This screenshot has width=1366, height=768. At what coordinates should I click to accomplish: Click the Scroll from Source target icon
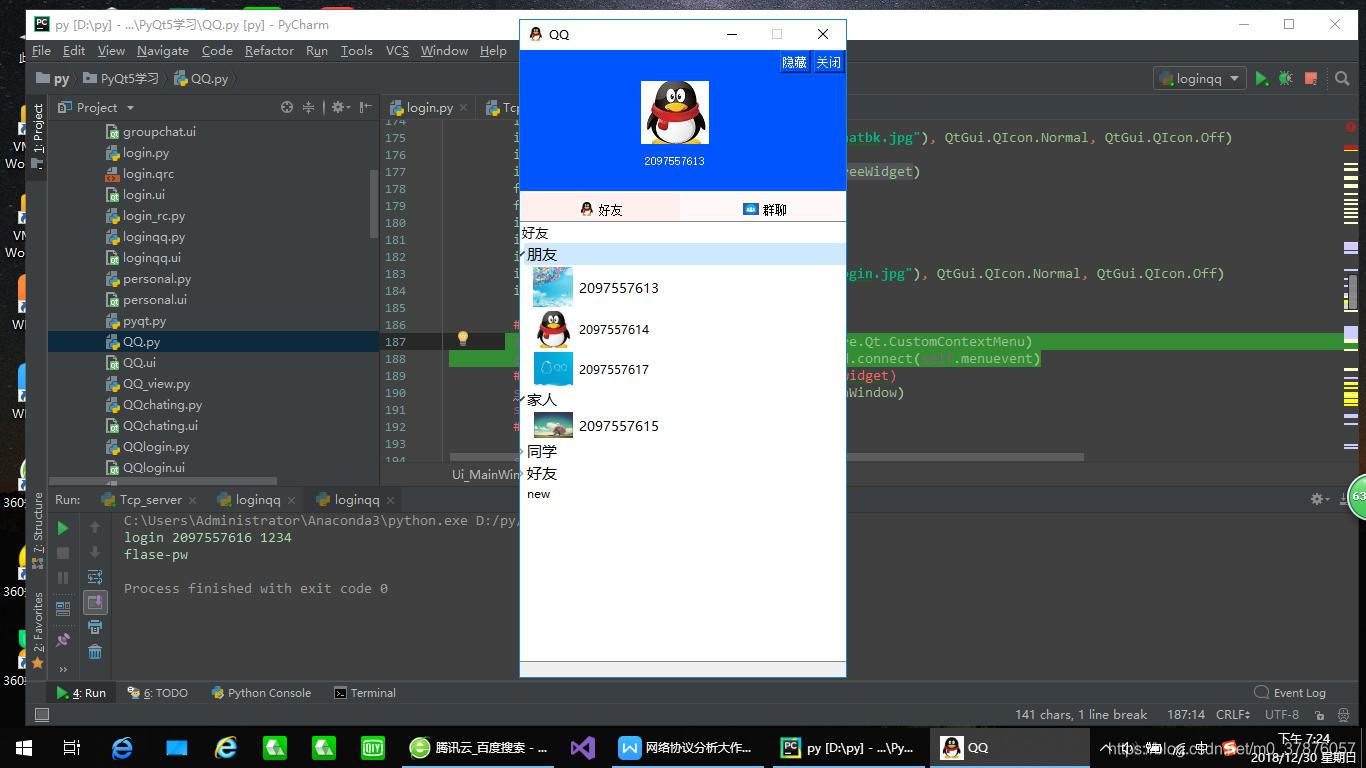[x=287, y=107]
